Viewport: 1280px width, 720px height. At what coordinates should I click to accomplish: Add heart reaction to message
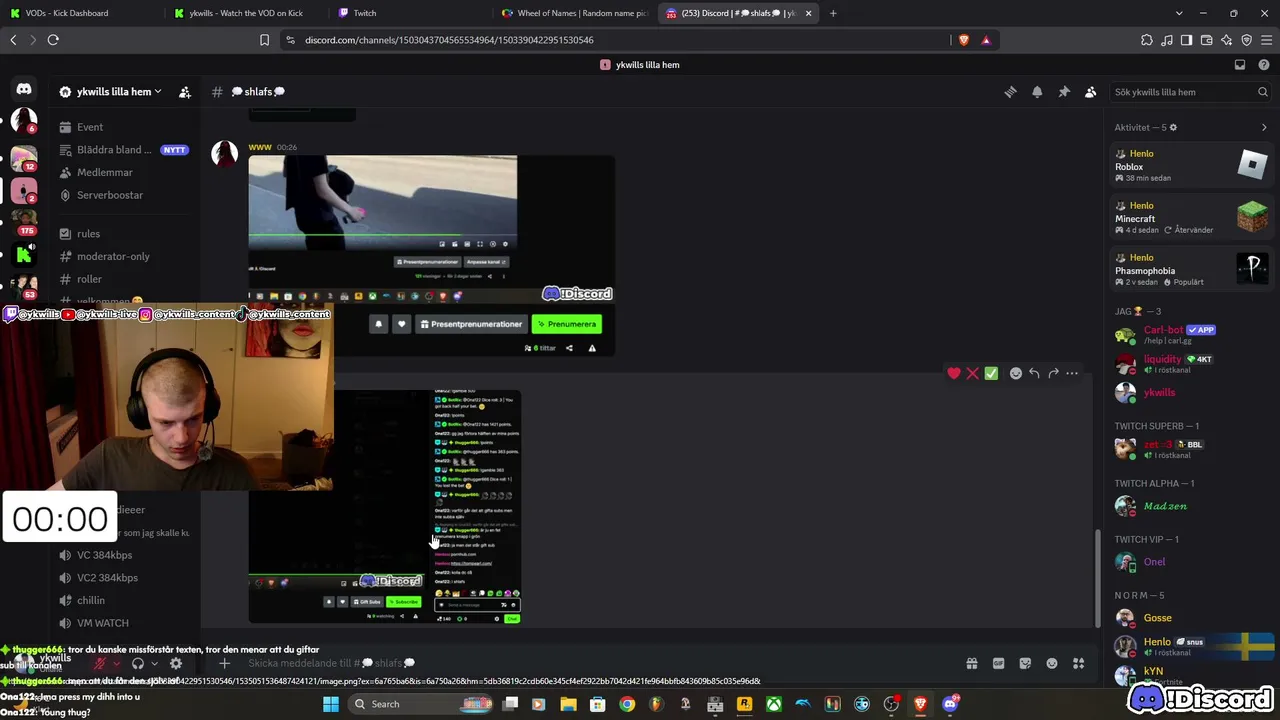coord(954,373)
